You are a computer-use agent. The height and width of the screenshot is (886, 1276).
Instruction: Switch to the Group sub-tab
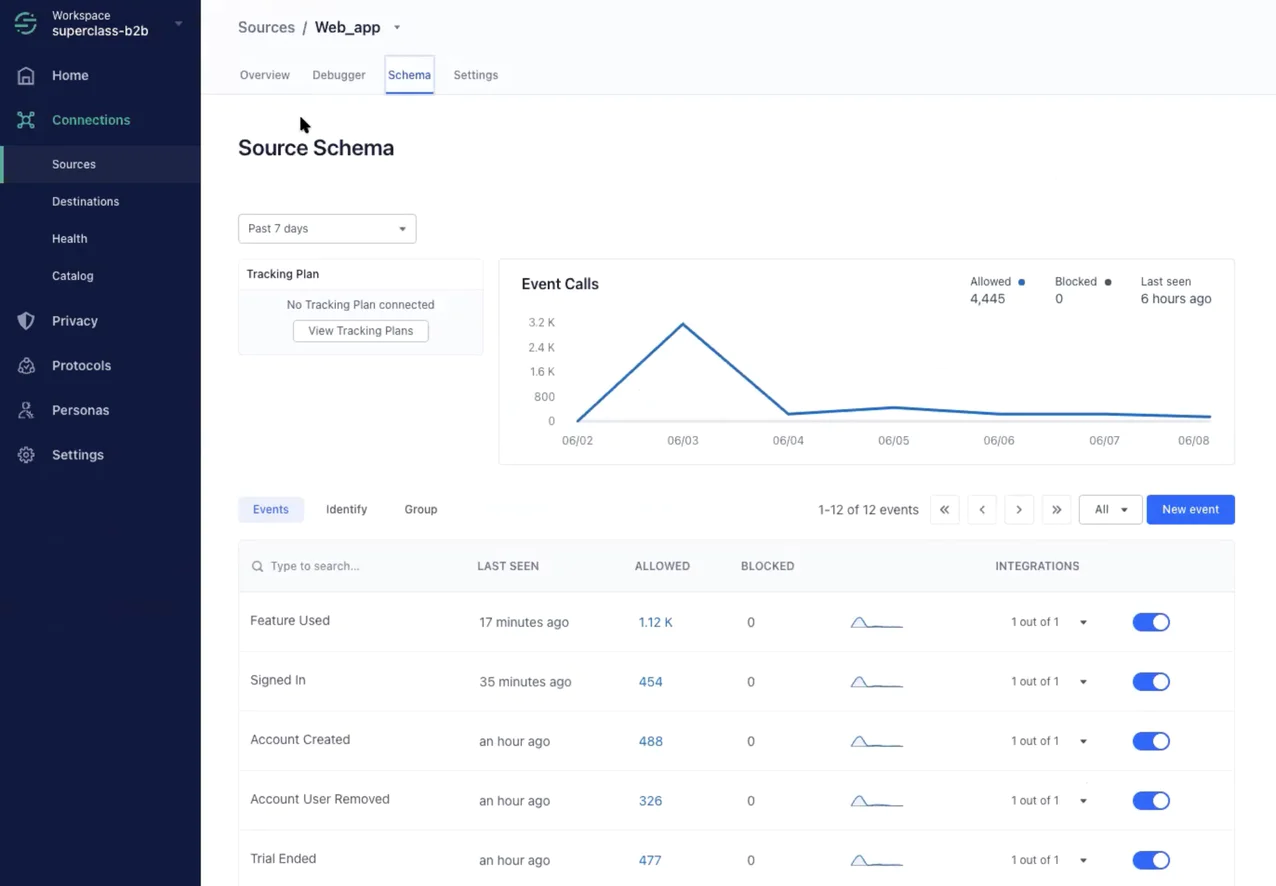[x=421, y=510]
